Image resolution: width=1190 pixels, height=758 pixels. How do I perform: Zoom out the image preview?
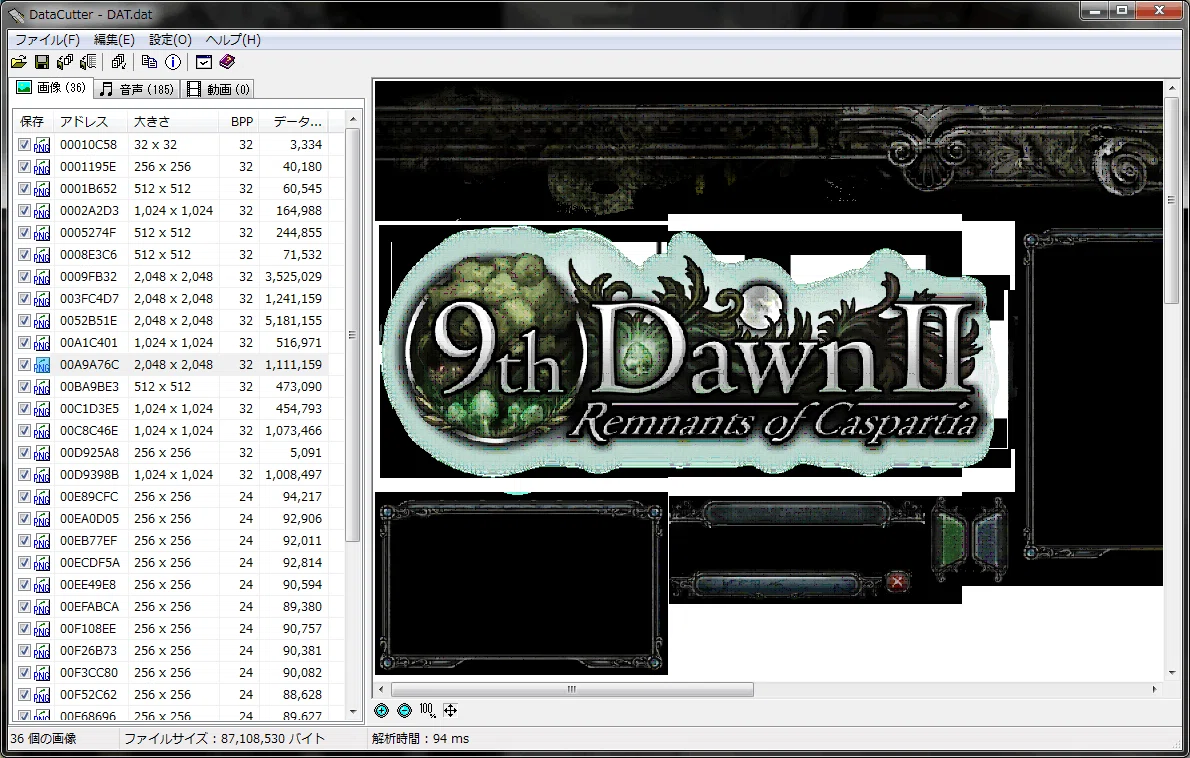[405, 710]
